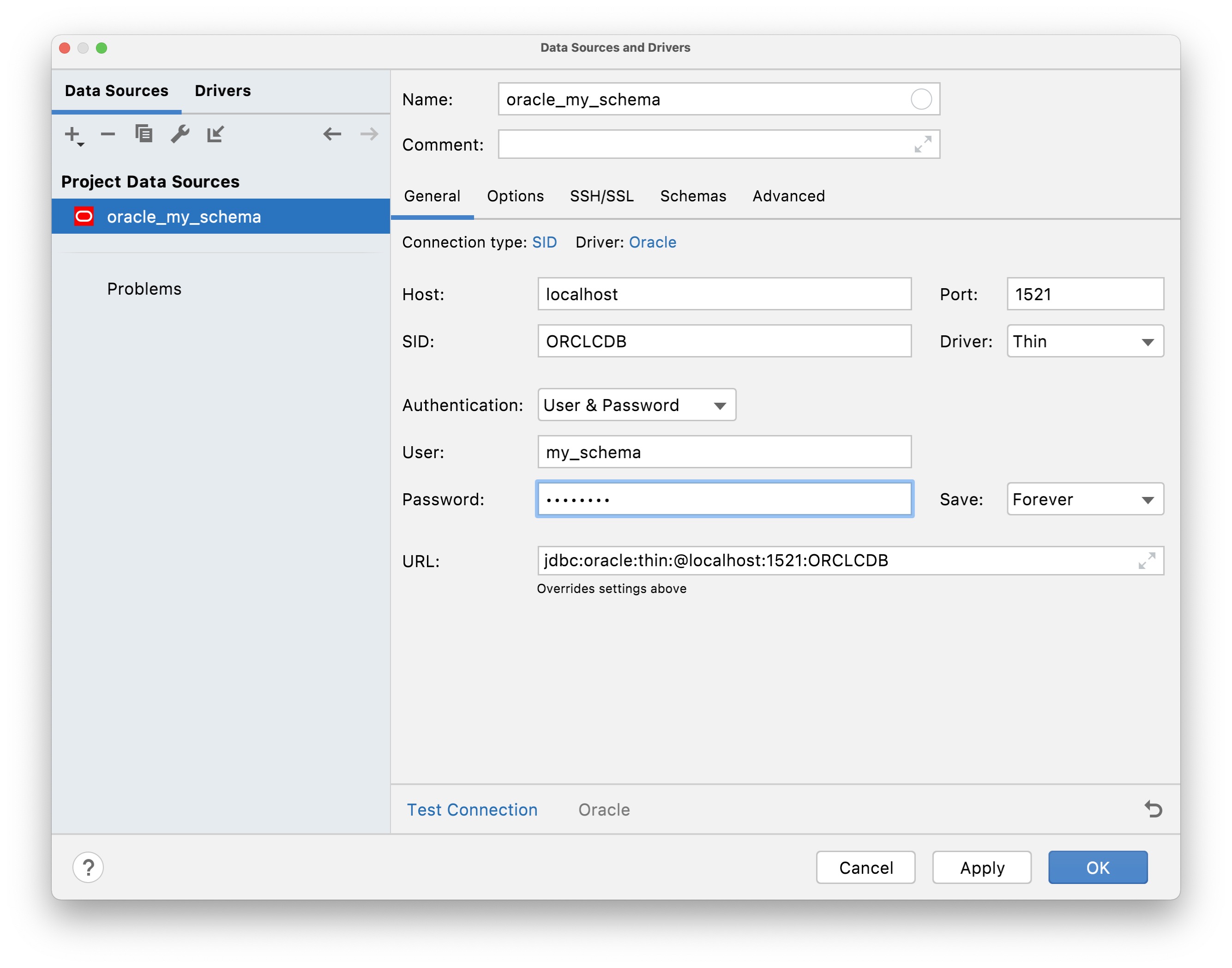1232x968 pixels.
Task: Expand the URL field with arrows icon
Action: (1146, 561)
